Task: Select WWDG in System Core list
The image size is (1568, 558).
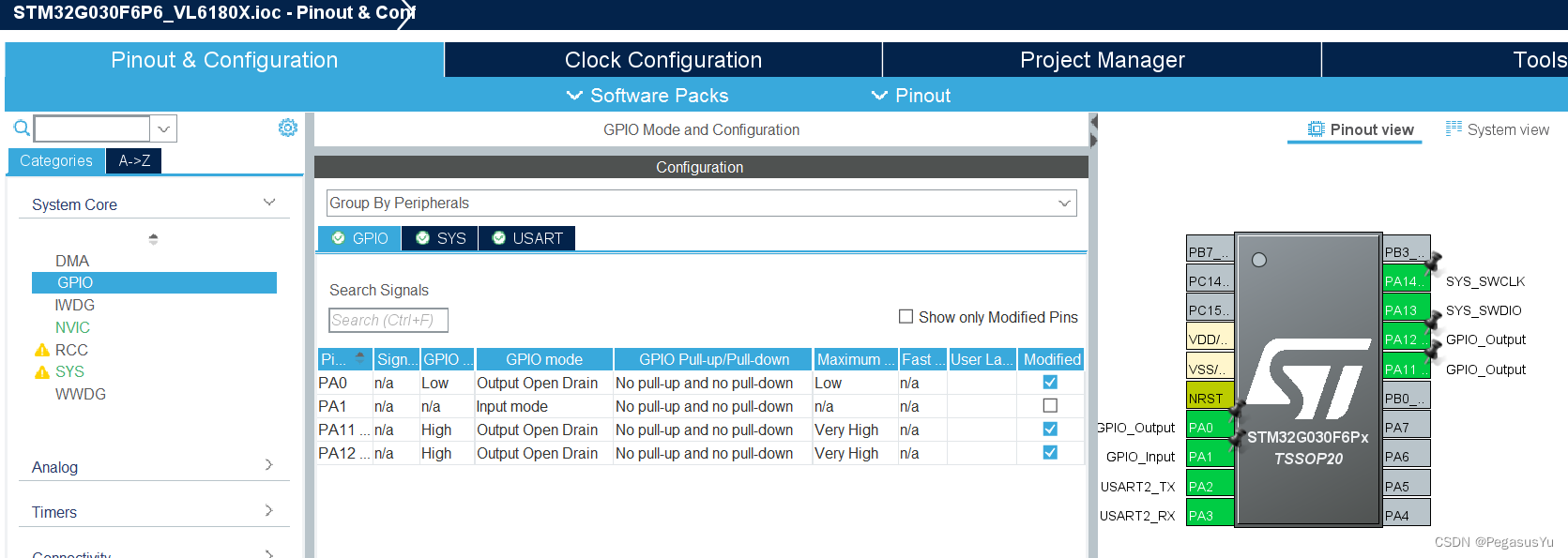Action: click(81, 394)
